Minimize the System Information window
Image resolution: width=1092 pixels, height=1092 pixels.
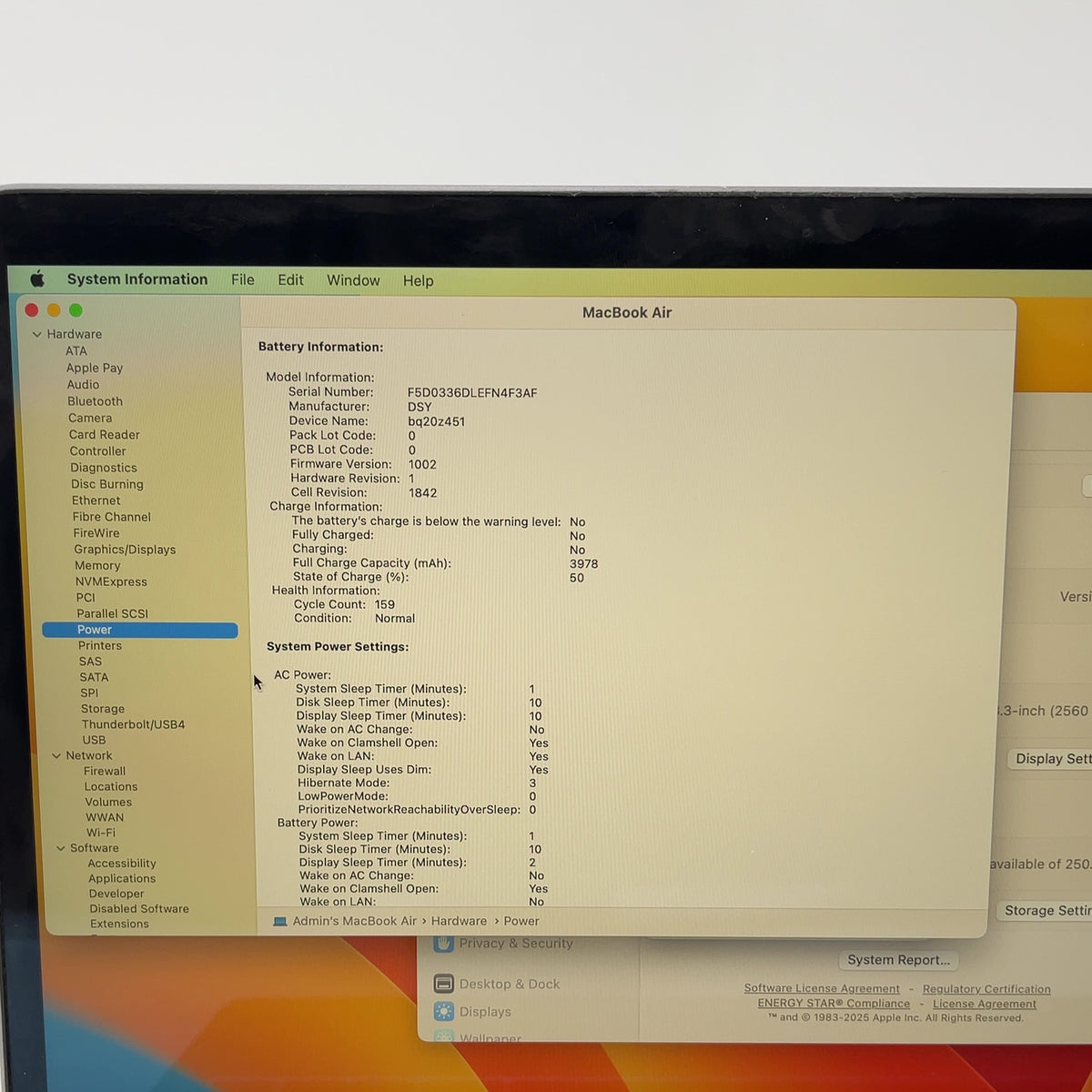[54, 310]
